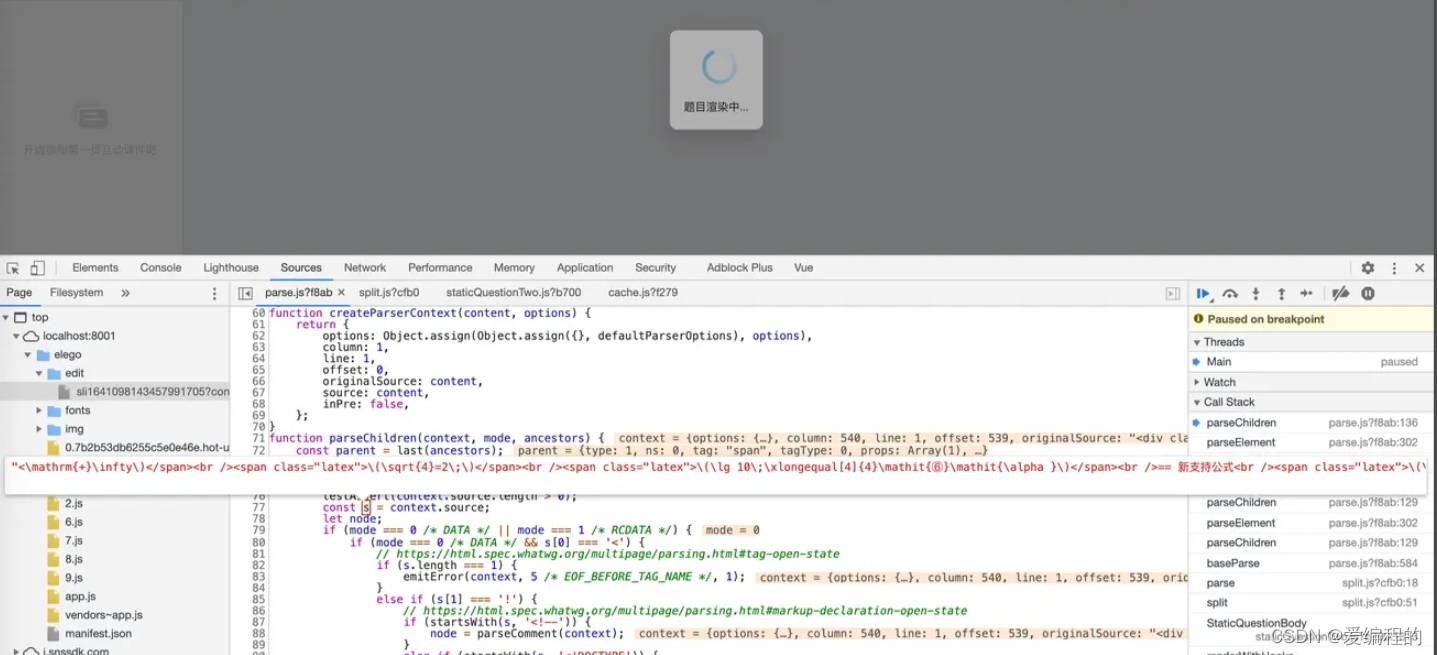Open 7.js in file tree
Image resolution: width=1437 pixels, height=655 pixels.
[74, 541]
